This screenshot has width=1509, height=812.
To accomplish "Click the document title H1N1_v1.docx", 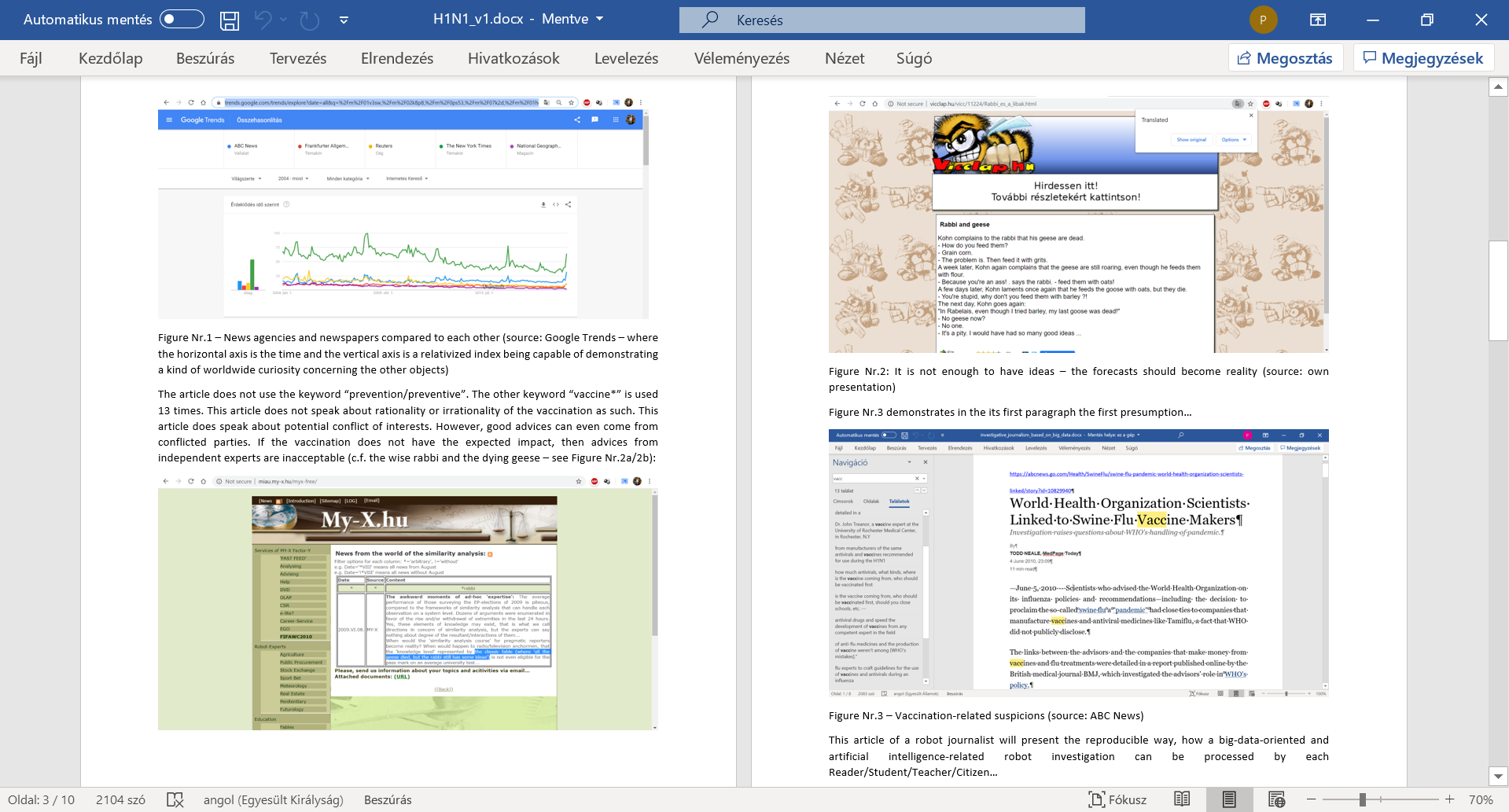I will coord(478,19).
